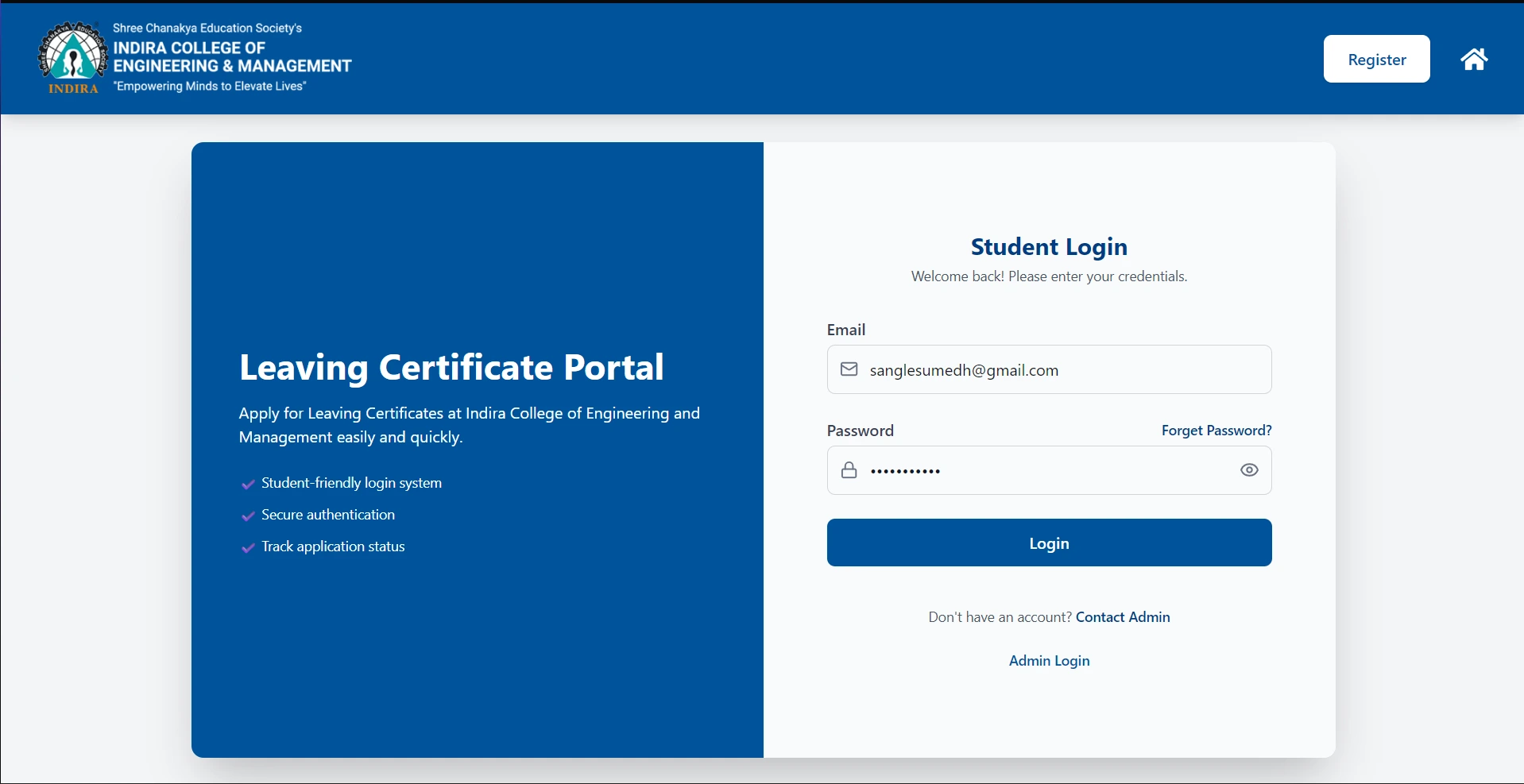This screenshot has width=1524, height=784.
Task: Open the Forget Password link
Action: [1216, 430]
